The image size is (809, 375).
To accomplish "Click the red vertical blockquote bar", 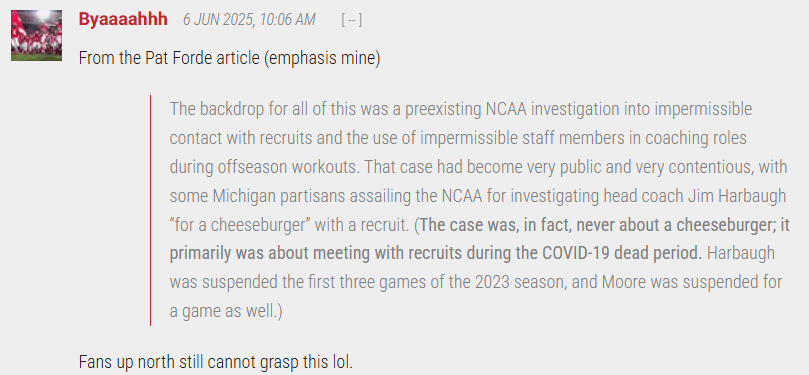I will (151, 210).
